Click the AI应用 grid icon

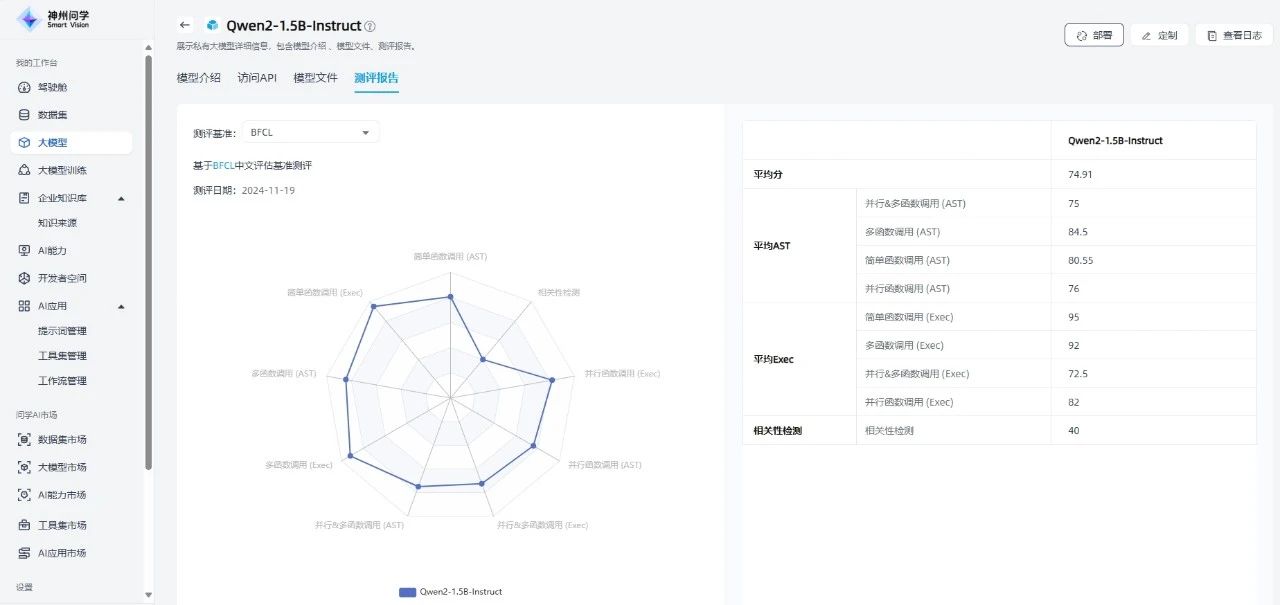click(25, 306)
